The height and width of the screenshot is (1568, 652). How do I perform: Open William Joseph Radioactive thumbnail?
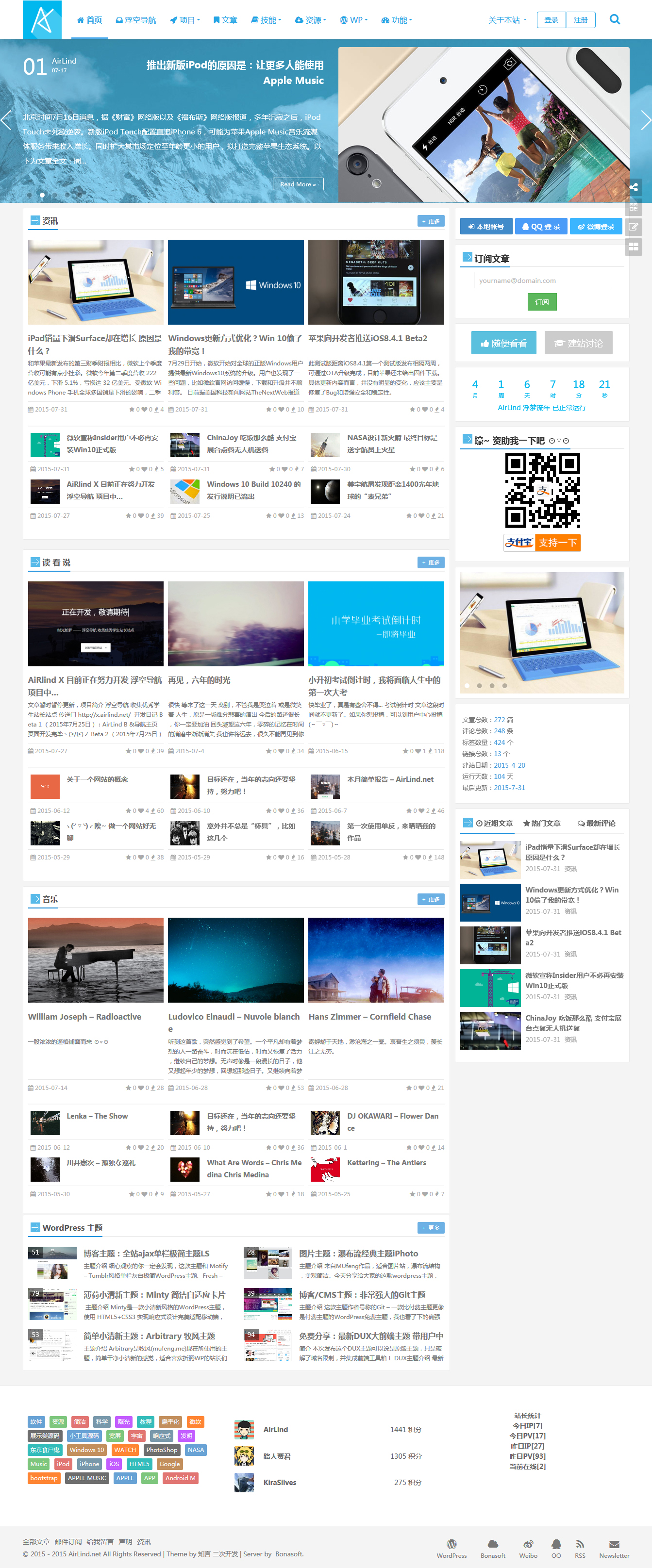[x=96, y=960]
